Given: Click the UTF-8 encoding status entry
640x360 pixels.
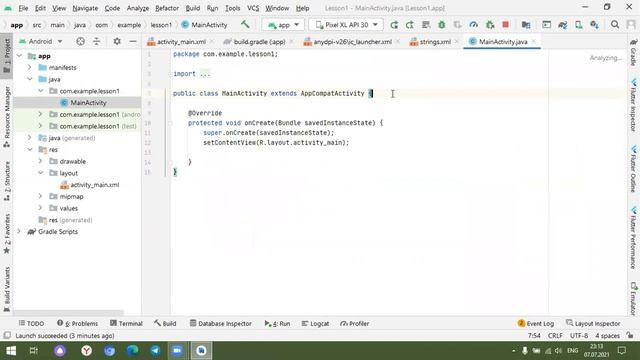Looking at the screenshot, I should 579,336.
